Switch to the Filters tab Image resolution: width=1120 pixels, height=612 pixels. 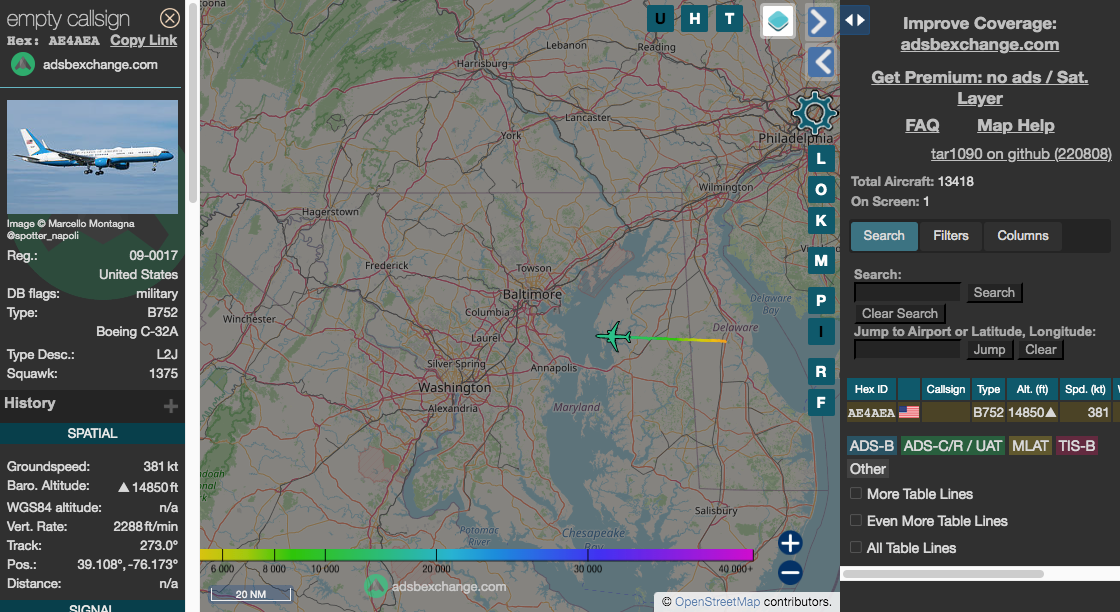pyautogui.click(x=951, y=236)
